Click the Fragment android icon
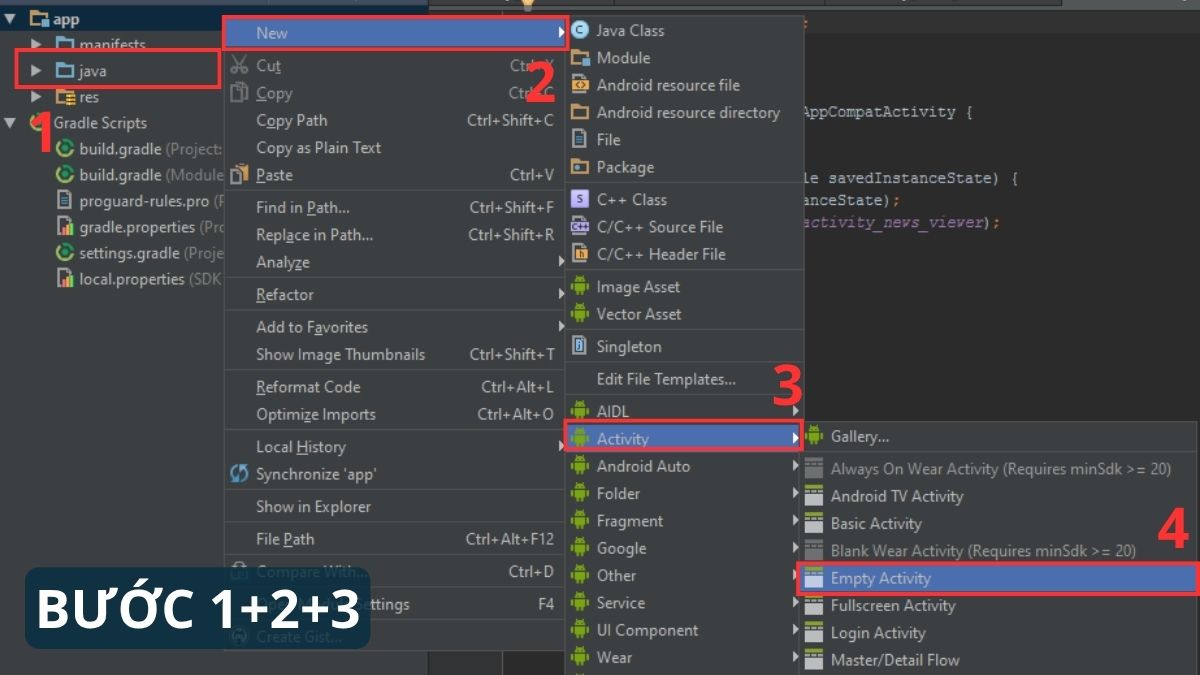Viewport: 1200px width, 675px height. click(580, 521)
